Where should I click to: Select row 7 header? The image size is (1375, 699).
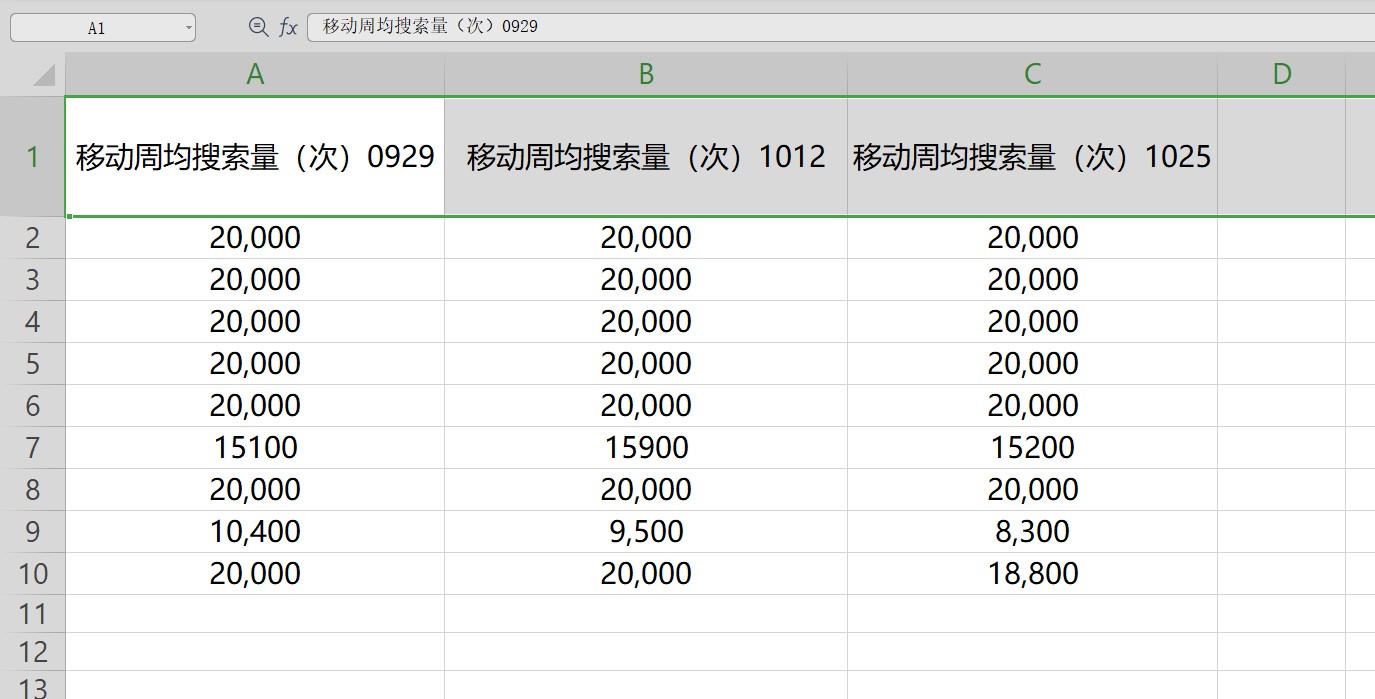click(33, 447)
